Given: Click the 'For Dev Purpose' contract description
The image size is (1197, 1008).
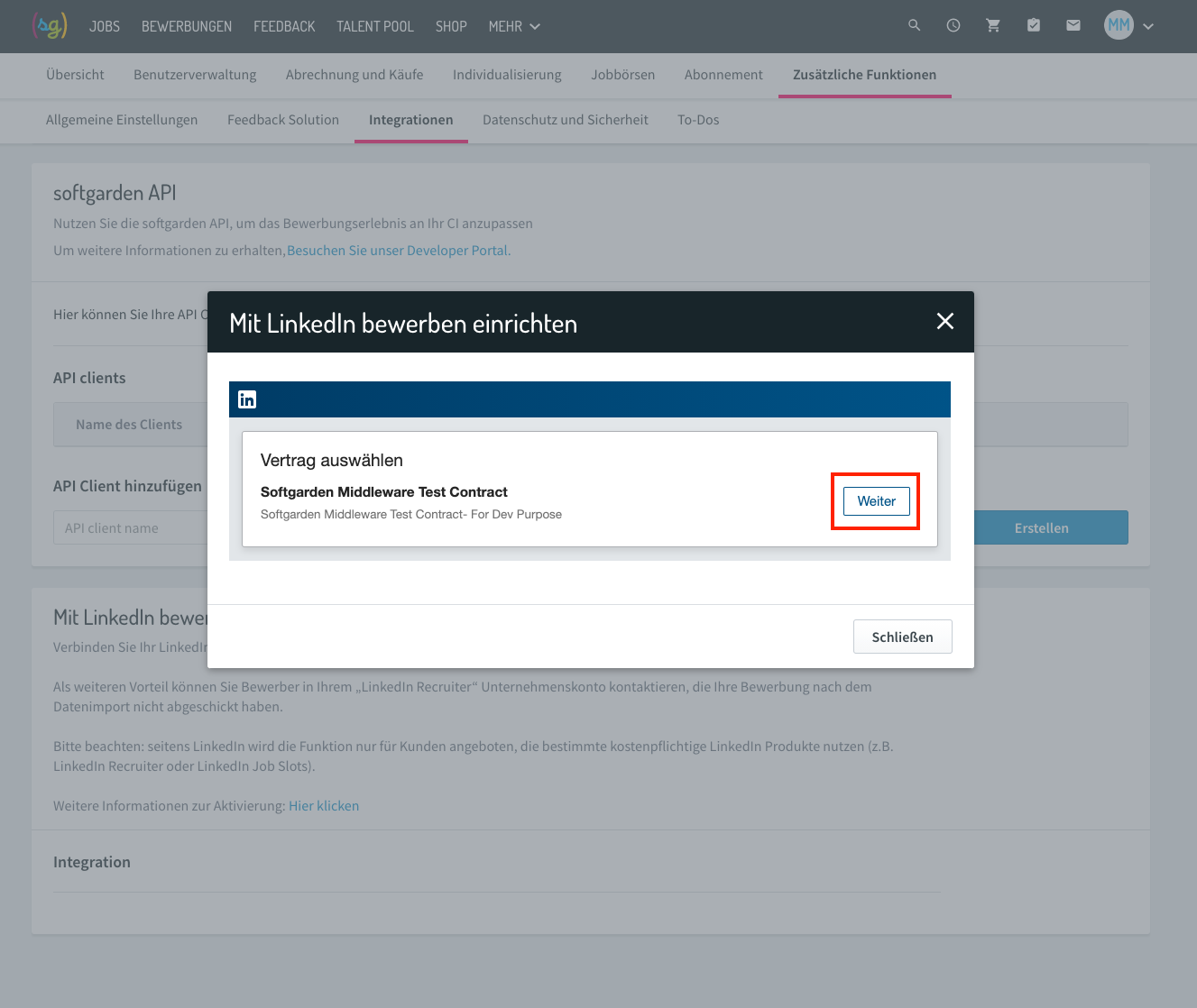Looking at the screenshot, I should coord(411,515).
